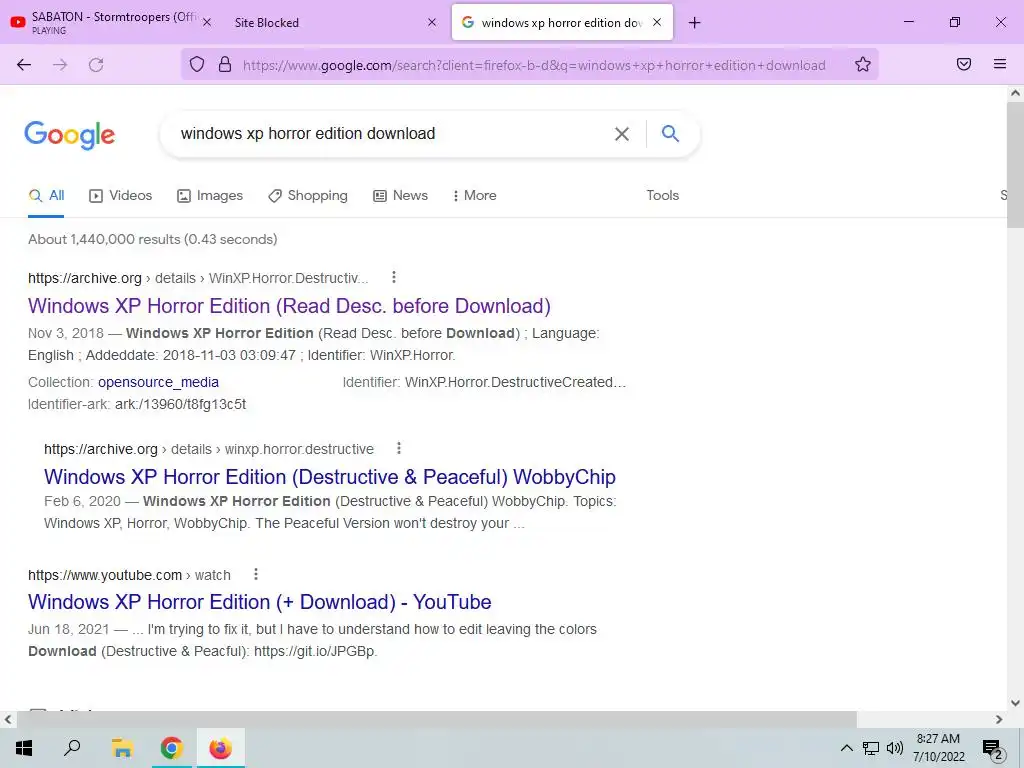Image resolution: width=1024 pixels, height=768 pixels.
Task: Open the search Tools options
Action: (x=663, y=195)
